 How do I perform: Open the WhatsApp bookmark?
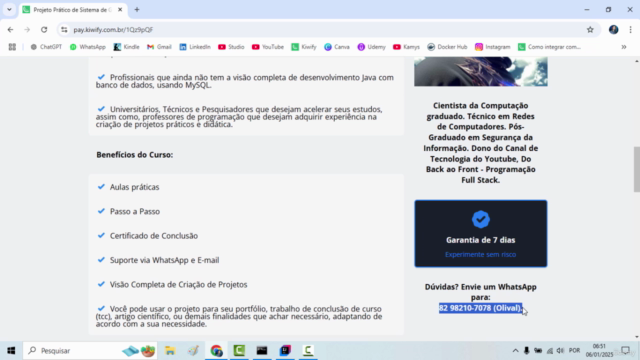pyautogui.click(x=87, y=47)
